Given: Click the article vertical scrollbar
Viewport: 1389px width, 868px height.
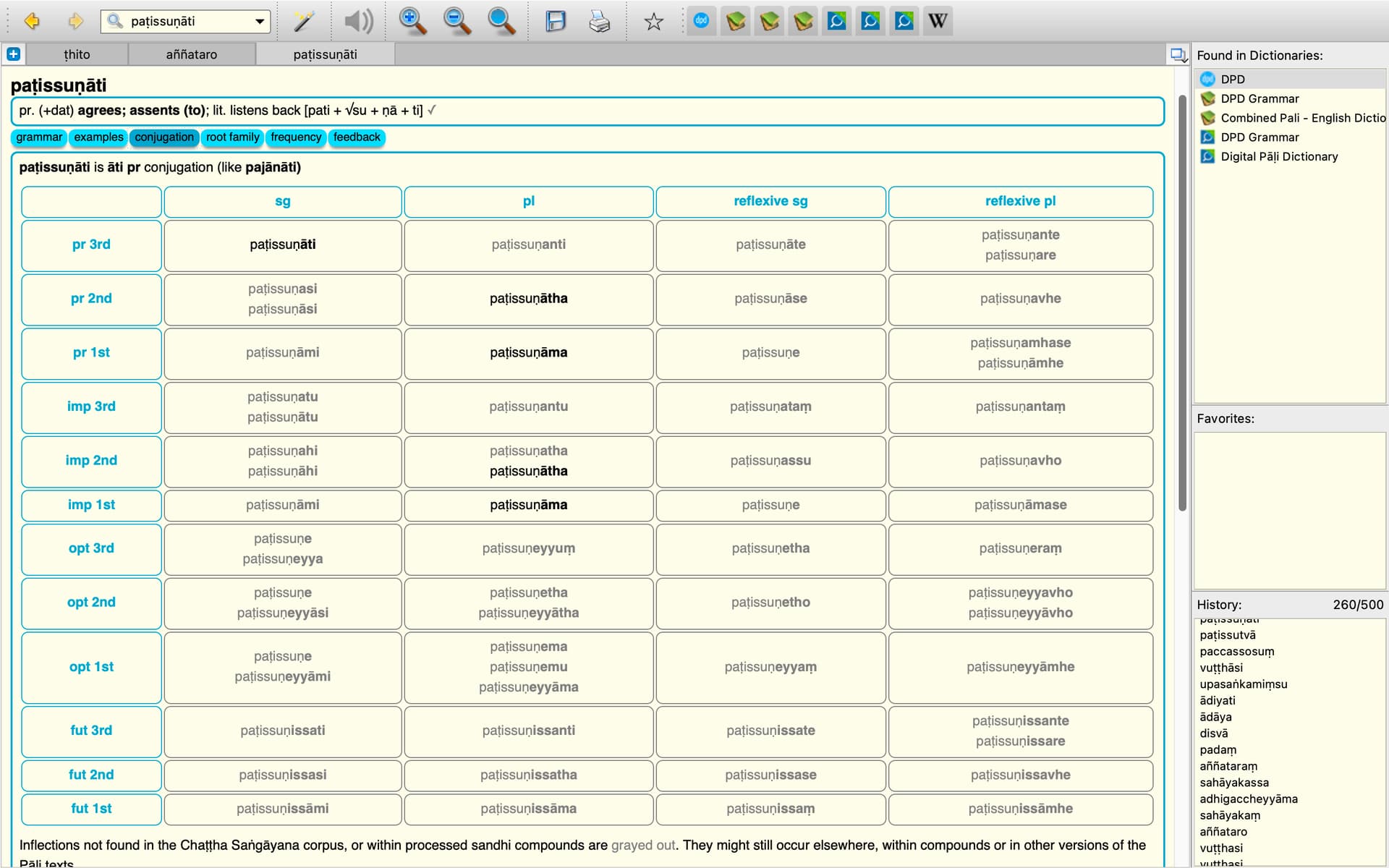Looking at the screenshot, I should click(1182, 302).
